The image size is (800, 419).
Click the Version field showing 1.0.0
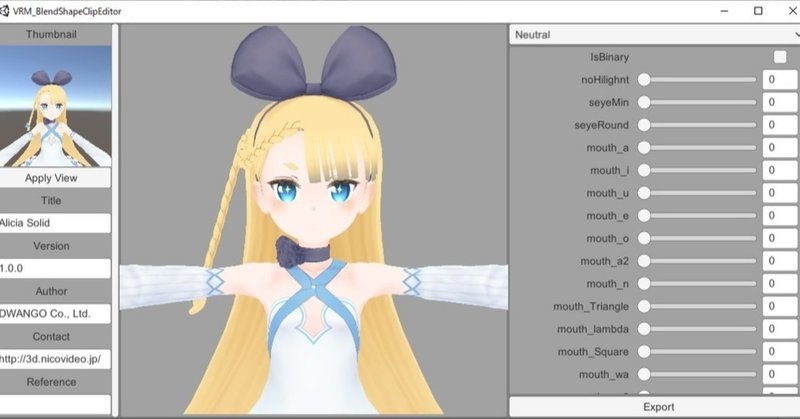click(x=55, y=268)
